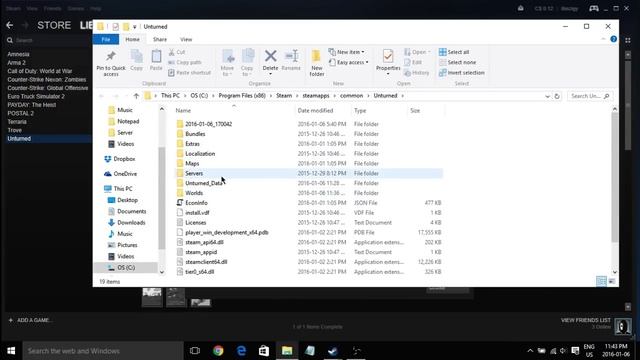Click the Cut scissors icon
Viewport: 640px width, 360px height.
(x=172, y=52)
